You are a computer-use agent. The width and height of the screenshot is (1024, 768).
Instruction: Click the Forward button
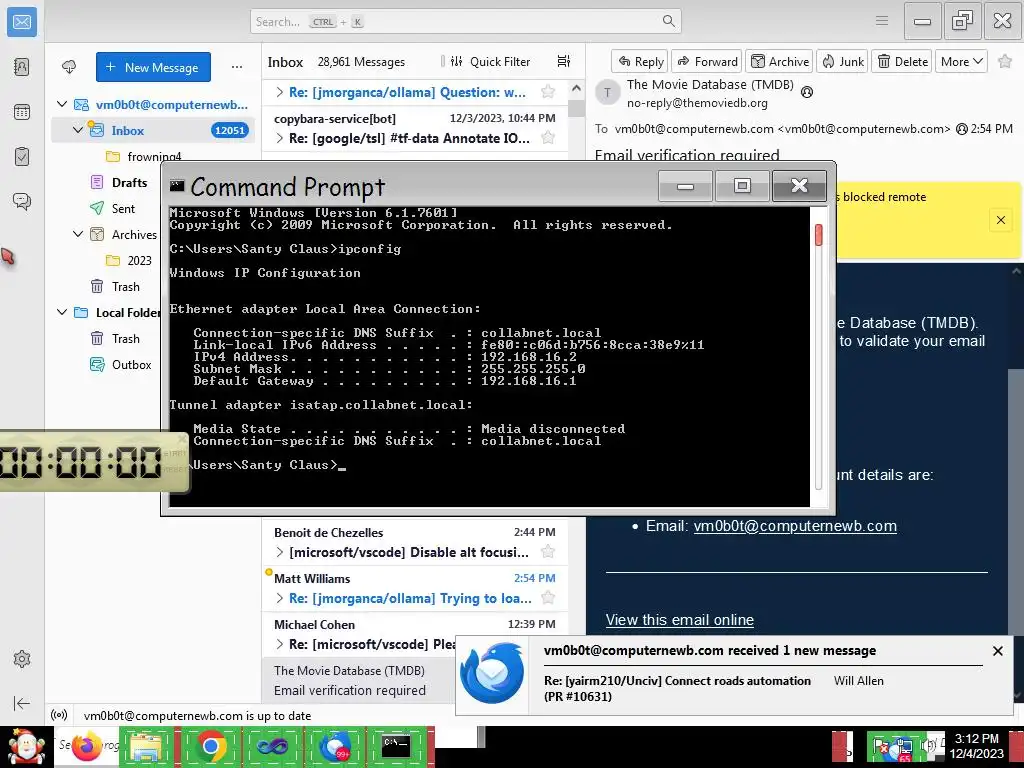[x=707, y=61]
